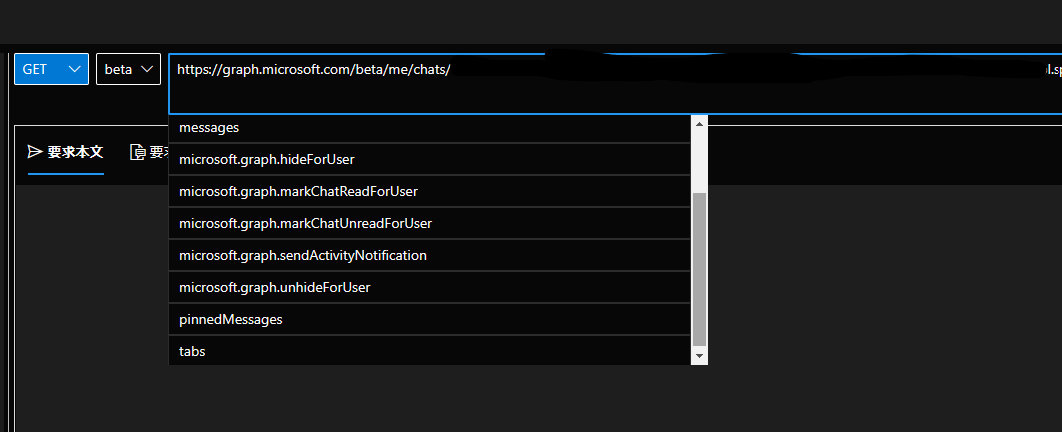The image size is (1062, 432).
Task: Select microsoft.graph.unhideForUser suggestion
Action: tap(429, 288)
